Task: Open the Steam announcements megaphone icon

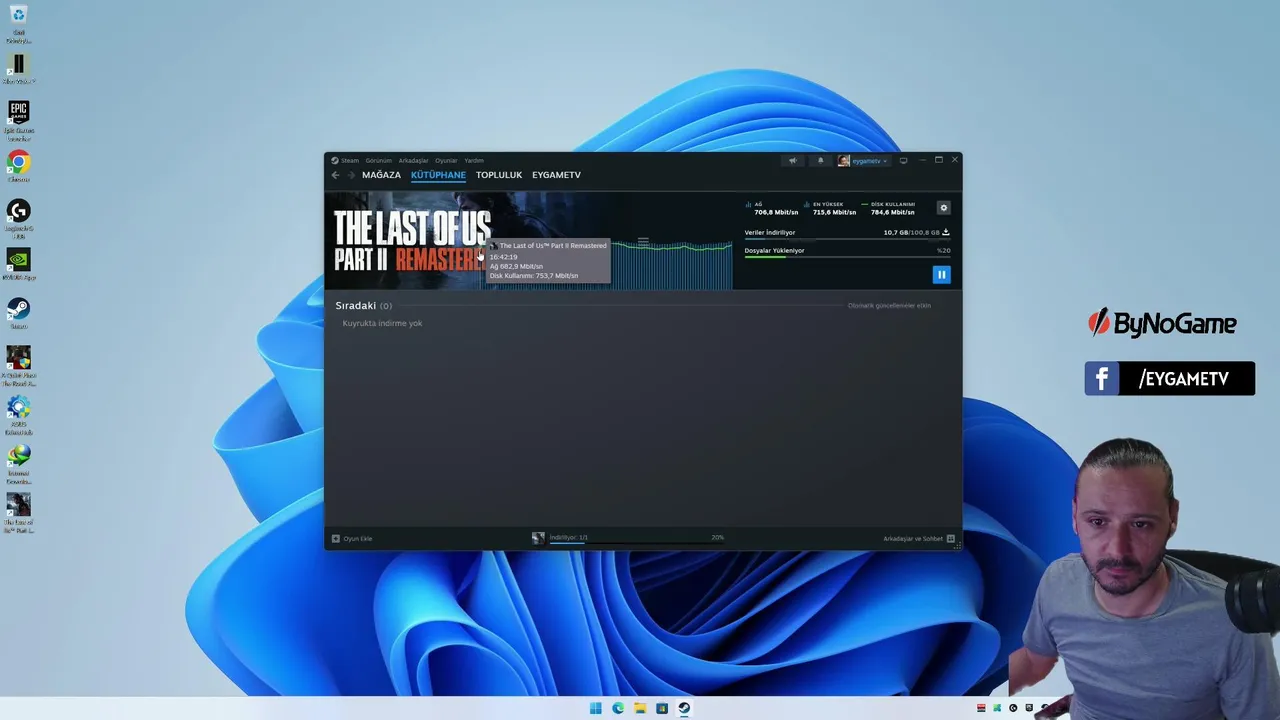Action: tap(793, 160)
